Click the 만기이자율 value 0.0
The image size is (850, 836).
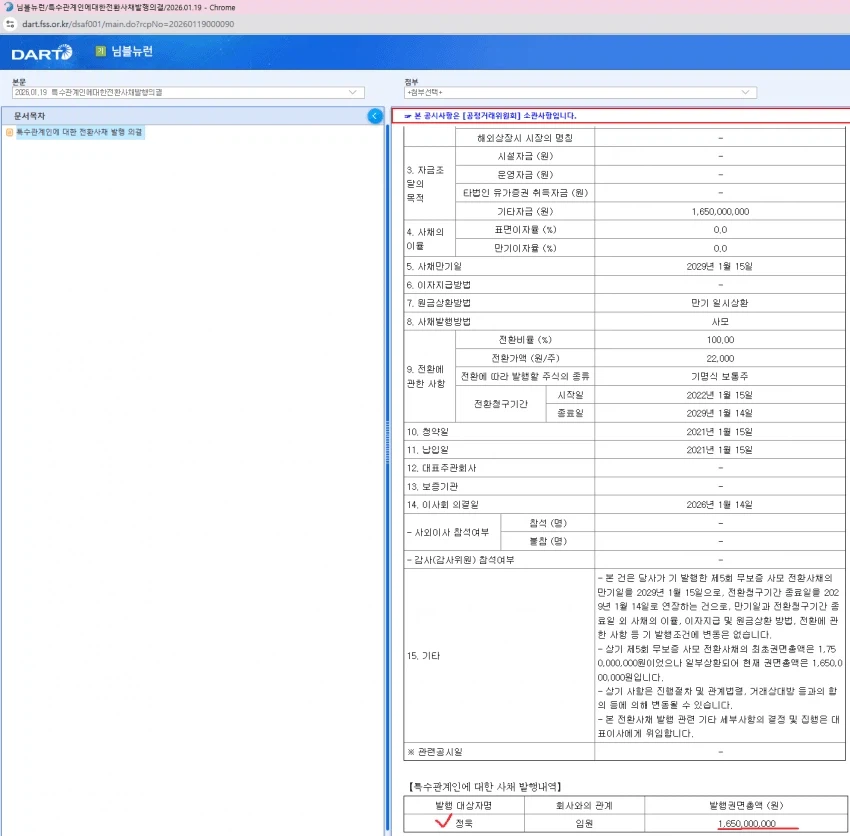pyautogui.click(x=720, y=248)
